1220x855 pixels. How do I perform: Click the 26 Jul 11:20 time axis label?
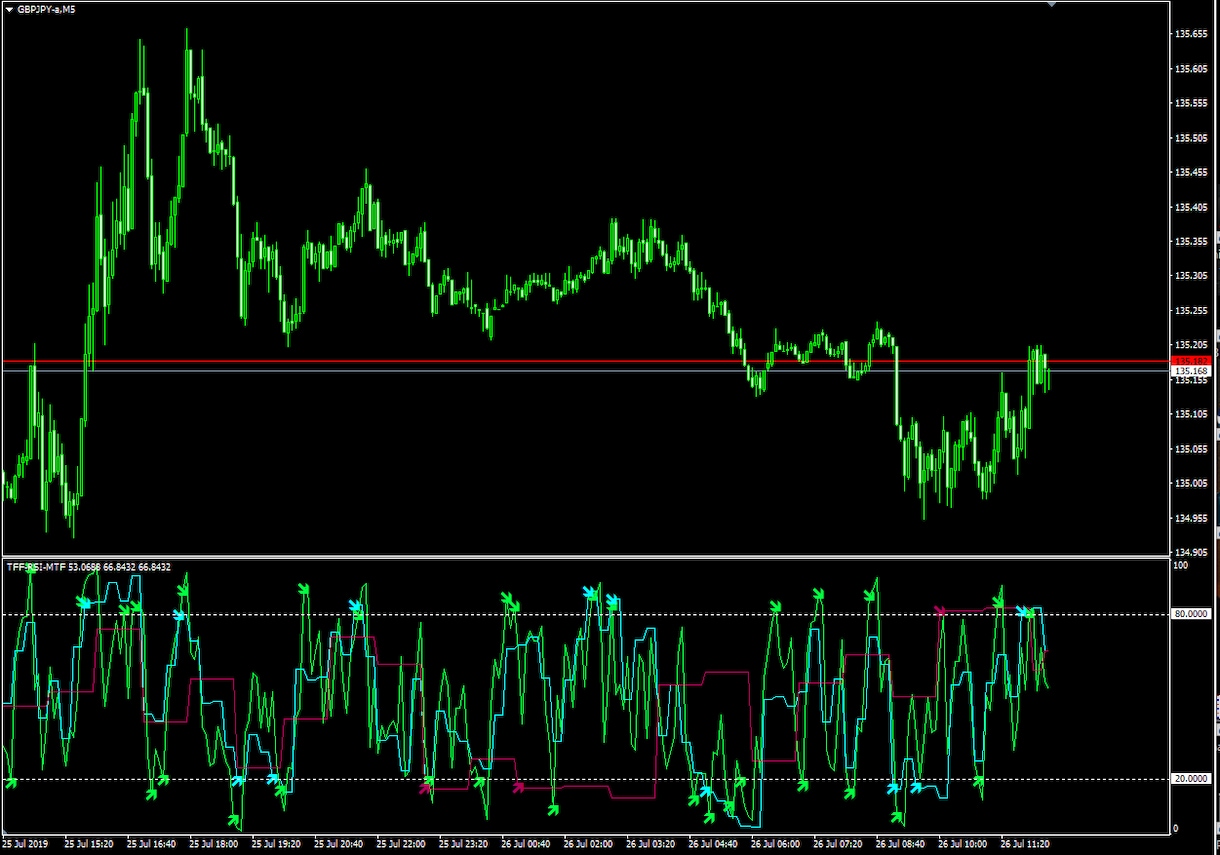pyautogui.click(x=1025, y=844)
